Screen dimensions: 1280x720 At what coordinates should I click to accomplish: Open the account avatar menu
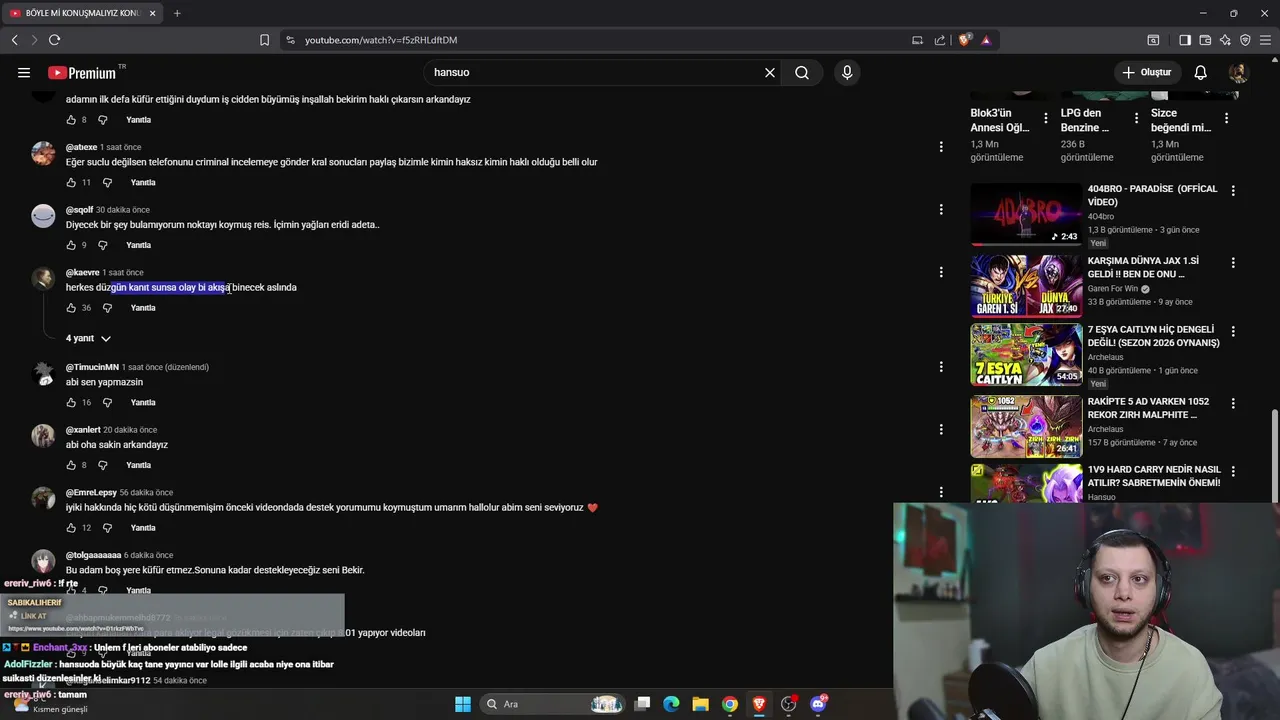pos(1238,72)
